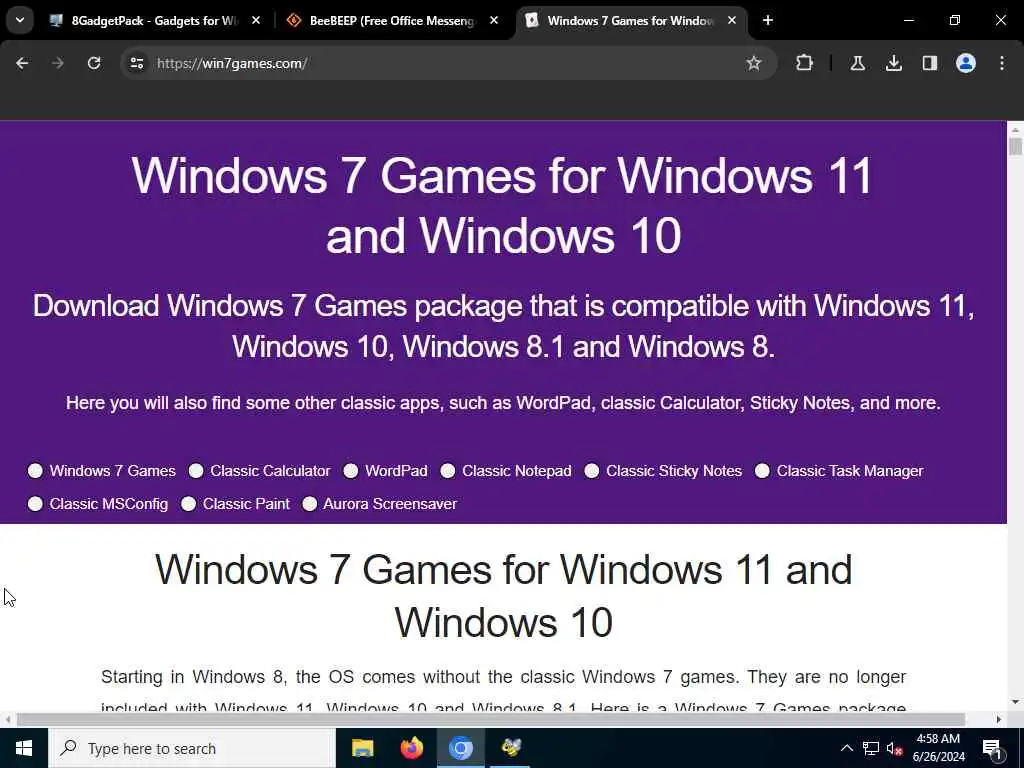1024x768 pixels.
Task: Close the 8GadgetPack tab
Action: coord(256,20)
